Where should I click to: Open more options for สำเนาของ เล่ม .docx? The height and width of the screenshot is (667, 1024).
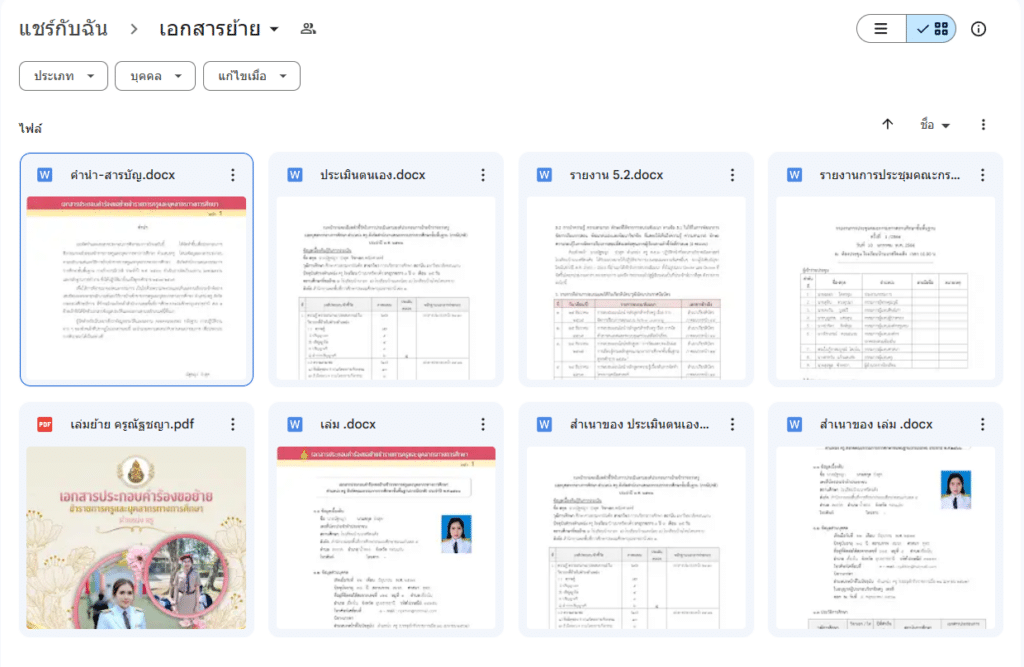[x=982, y=424]
